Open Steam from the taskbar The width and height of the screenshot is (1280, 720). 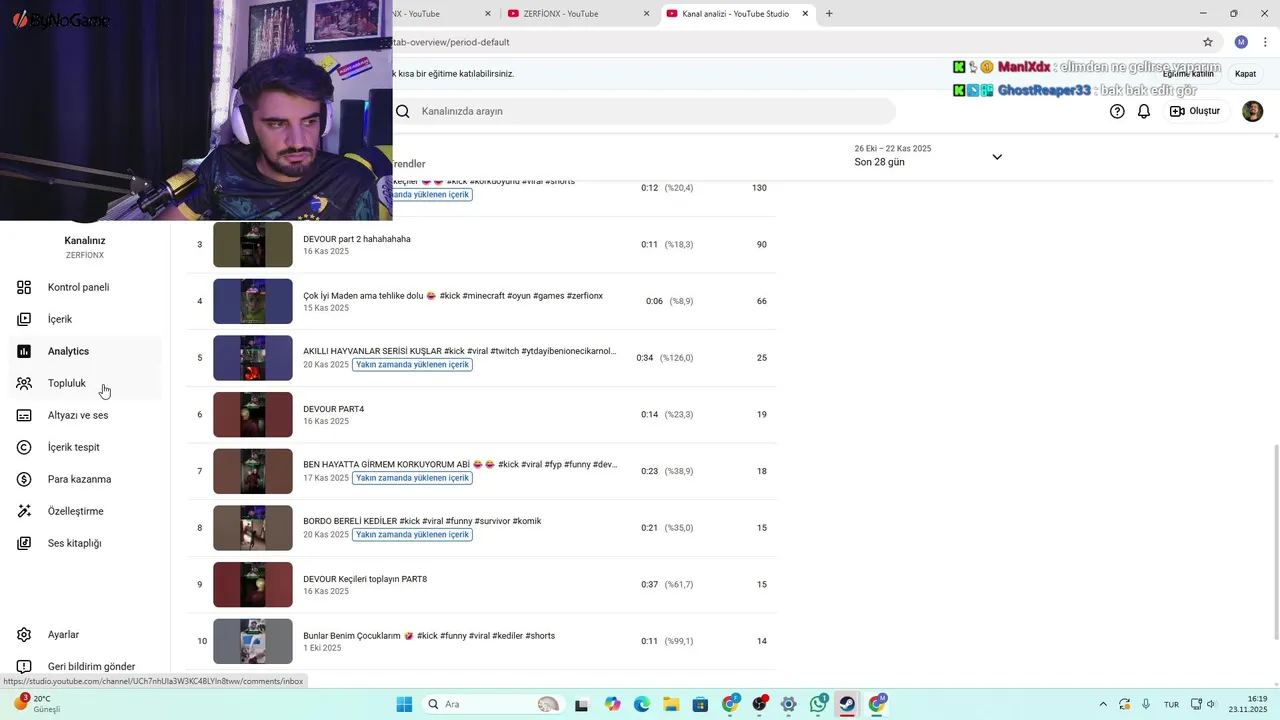pos(848,704)
